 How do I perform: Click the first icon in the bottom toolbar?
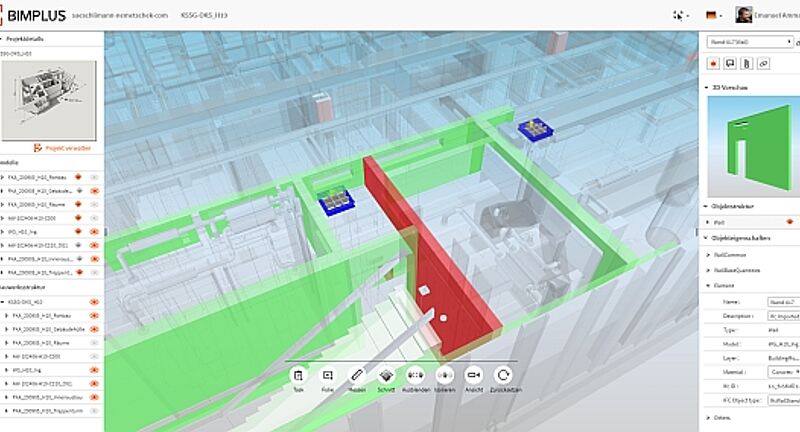click(x=298, y=375)
